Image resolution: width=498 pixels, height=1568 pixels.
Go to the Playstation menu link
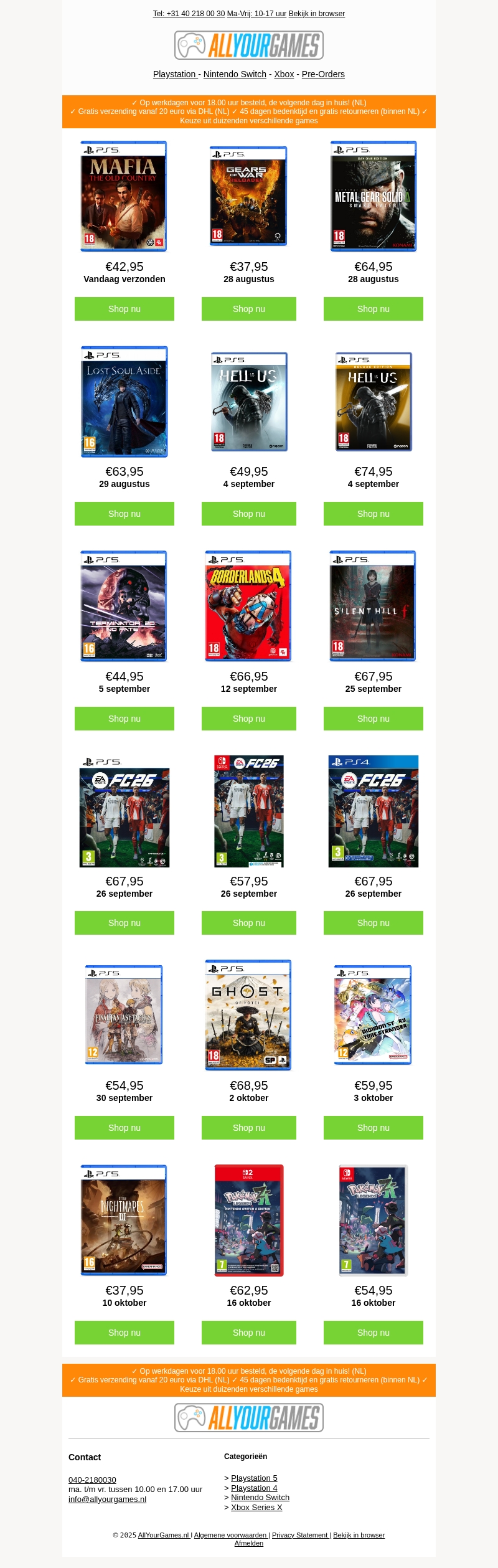tap(176, 74)
